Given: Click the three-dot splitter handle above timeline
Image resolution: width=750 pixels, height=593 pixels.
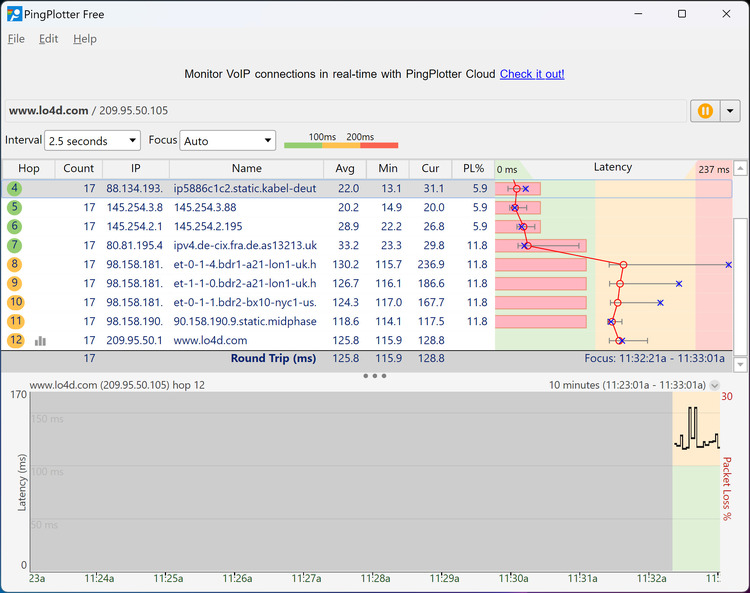Looking at the screenshot, I should point(375,376).
